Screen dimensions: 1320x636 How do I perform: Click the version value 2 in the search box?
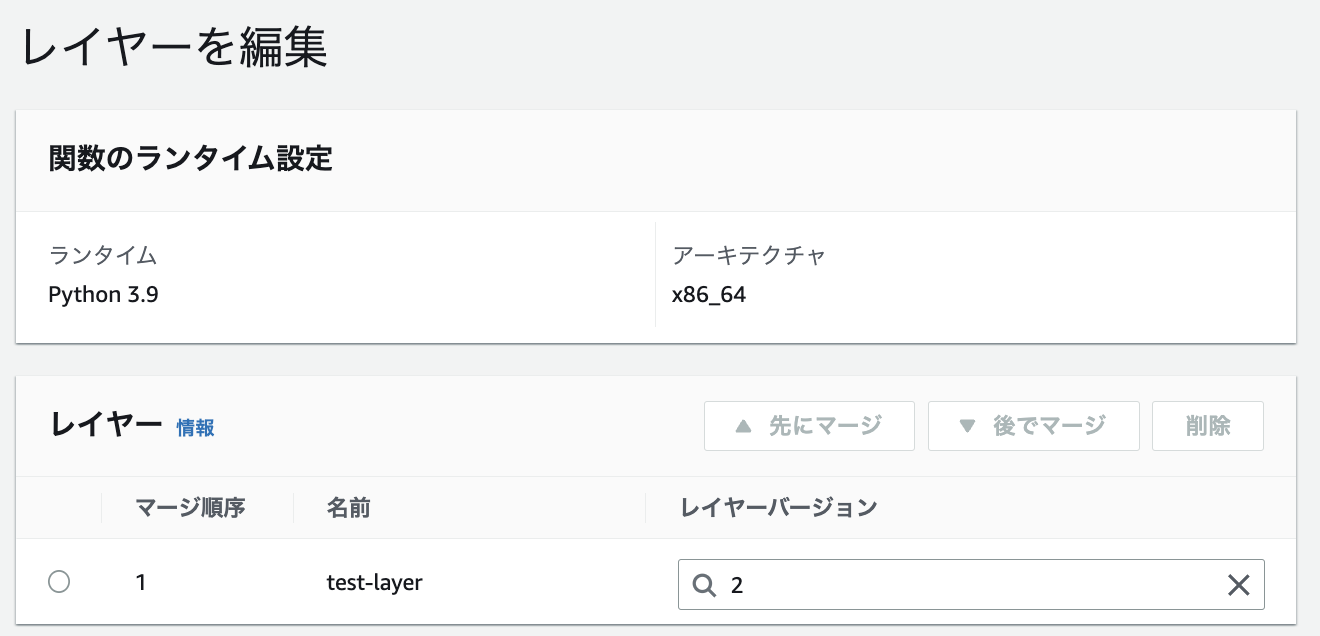pos(737,584)
